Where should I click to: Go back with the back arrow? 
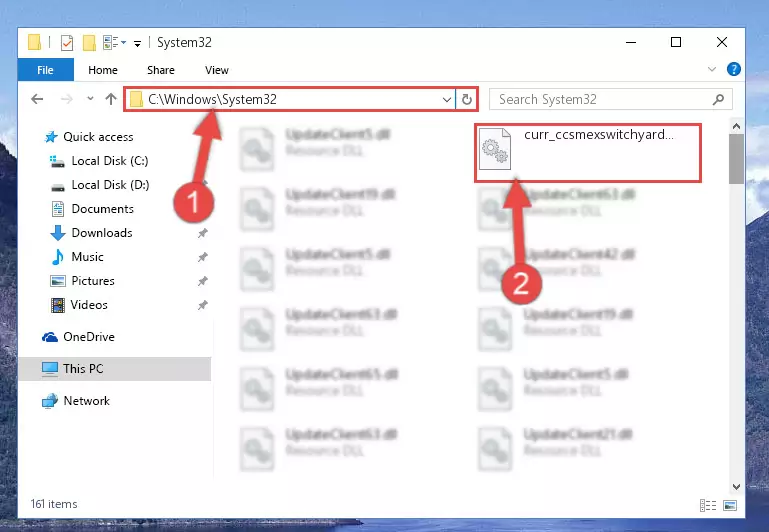click(x=37, y=100)
